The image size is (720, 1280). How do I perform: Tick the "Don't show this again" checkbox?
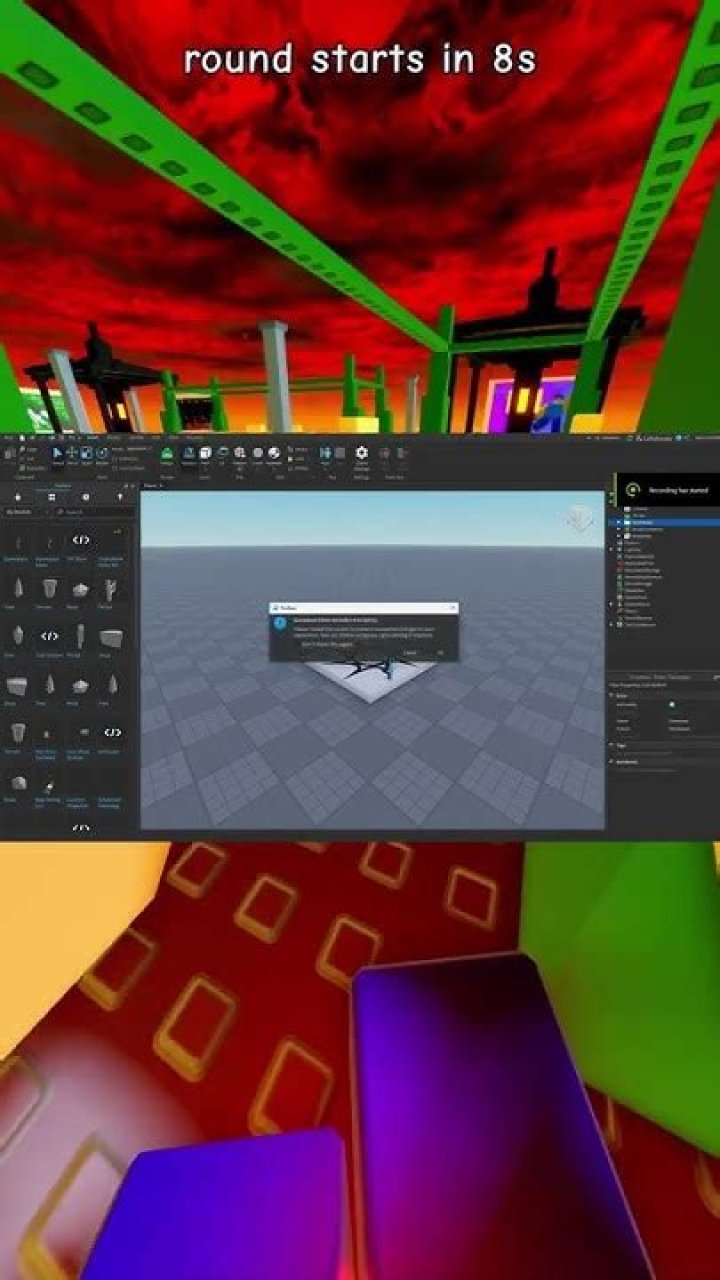point(300,645)
